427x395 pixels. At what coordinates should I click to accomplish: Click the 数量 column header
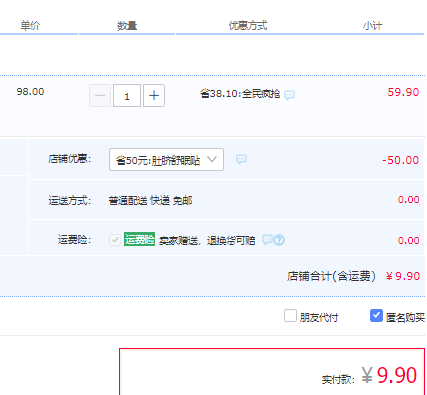pos(127,26)
